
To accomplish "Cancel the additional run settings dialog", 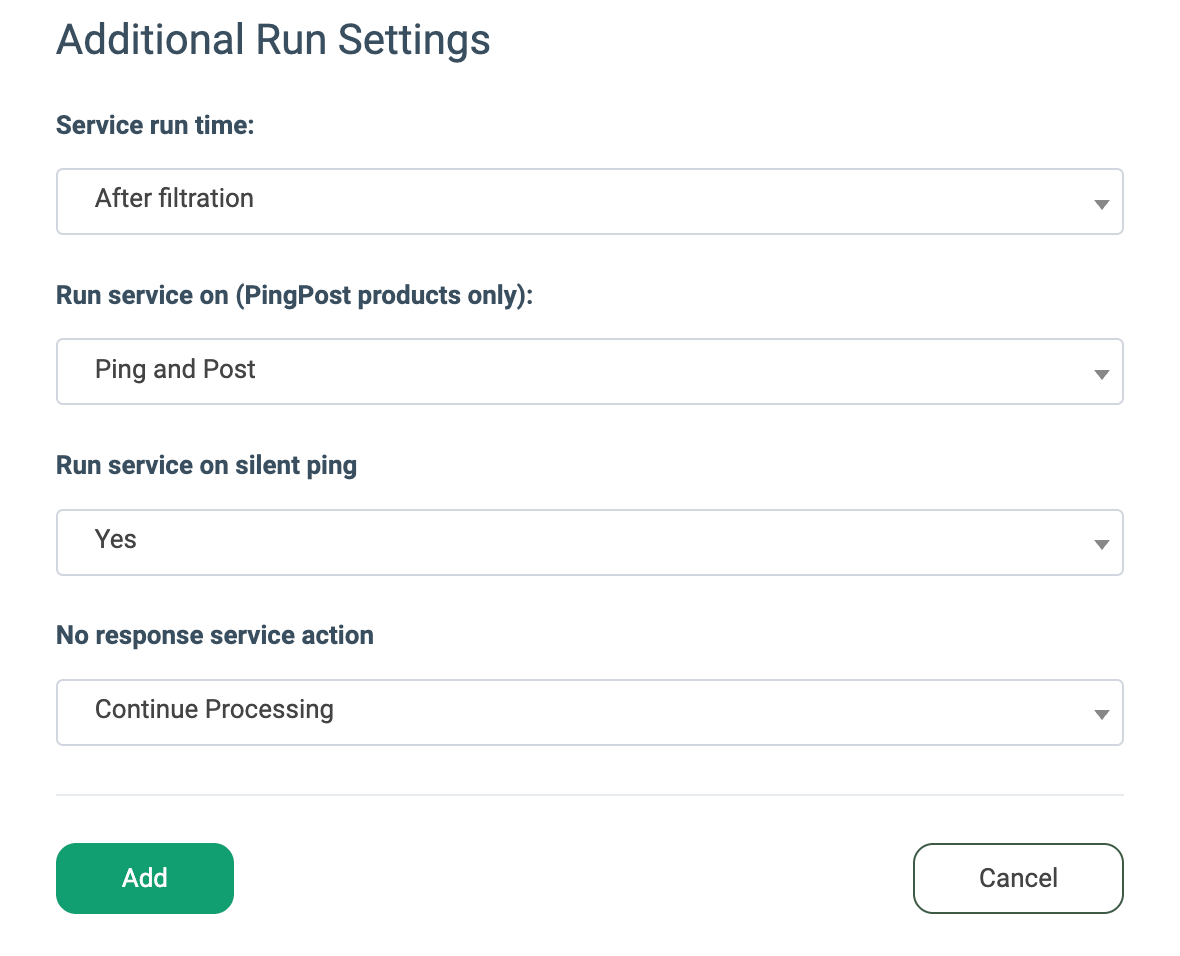I will [1018, 878].
